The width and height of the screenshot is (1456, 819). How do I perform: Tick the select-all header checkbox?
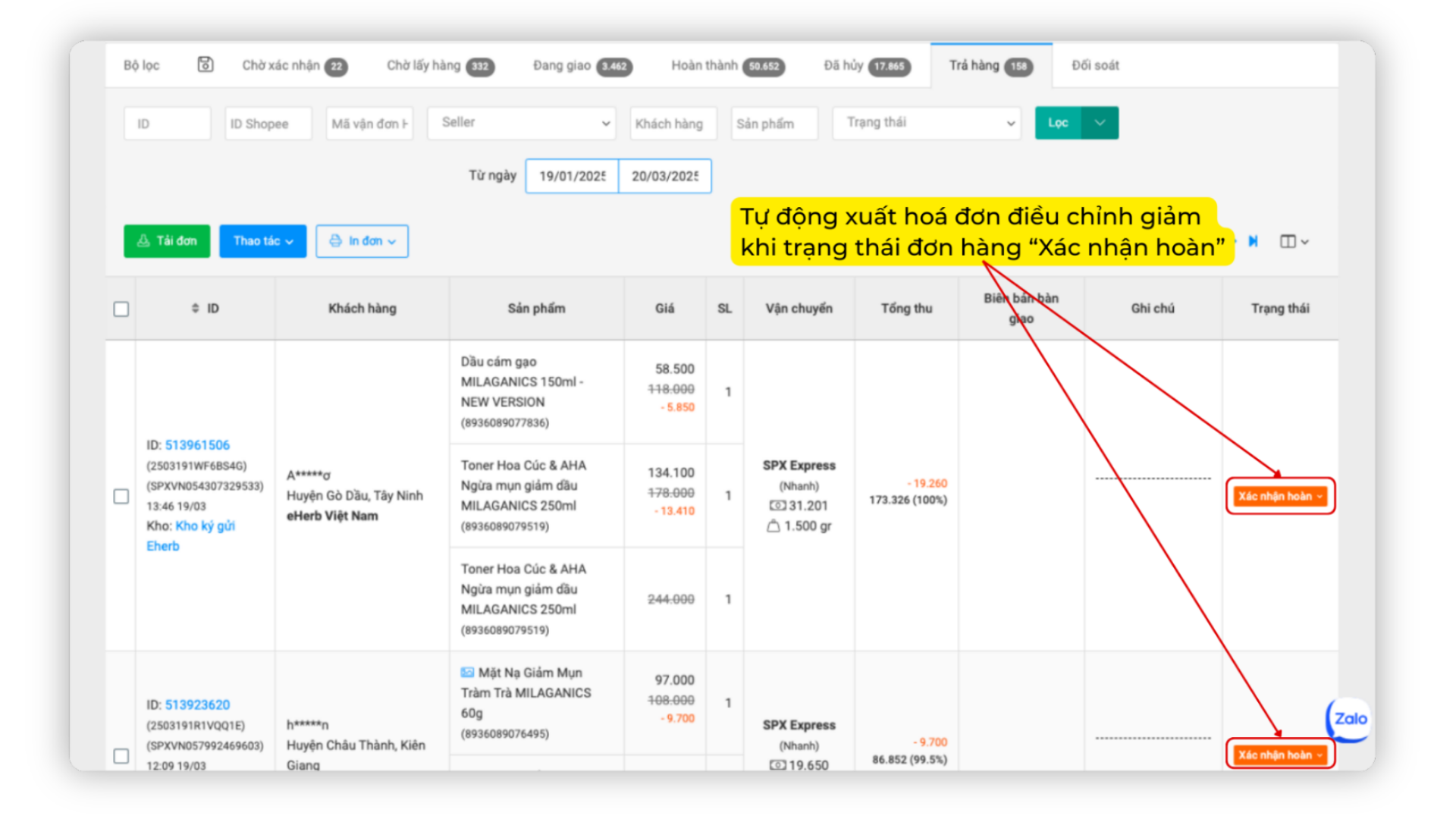121,309
